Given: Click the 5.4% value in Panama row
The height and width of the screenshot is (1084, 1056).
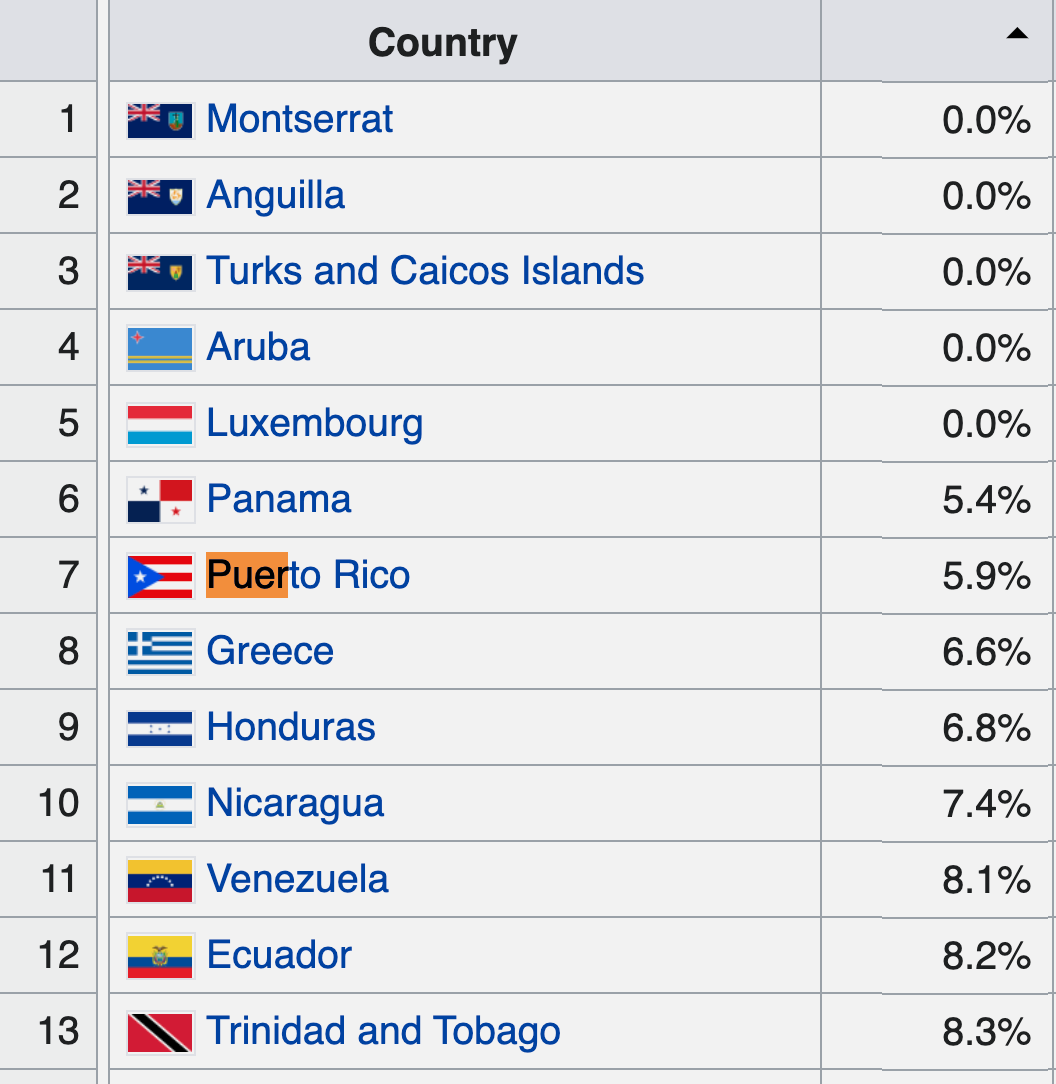Looking at the screenshot, I should click(x=986, y=500).
